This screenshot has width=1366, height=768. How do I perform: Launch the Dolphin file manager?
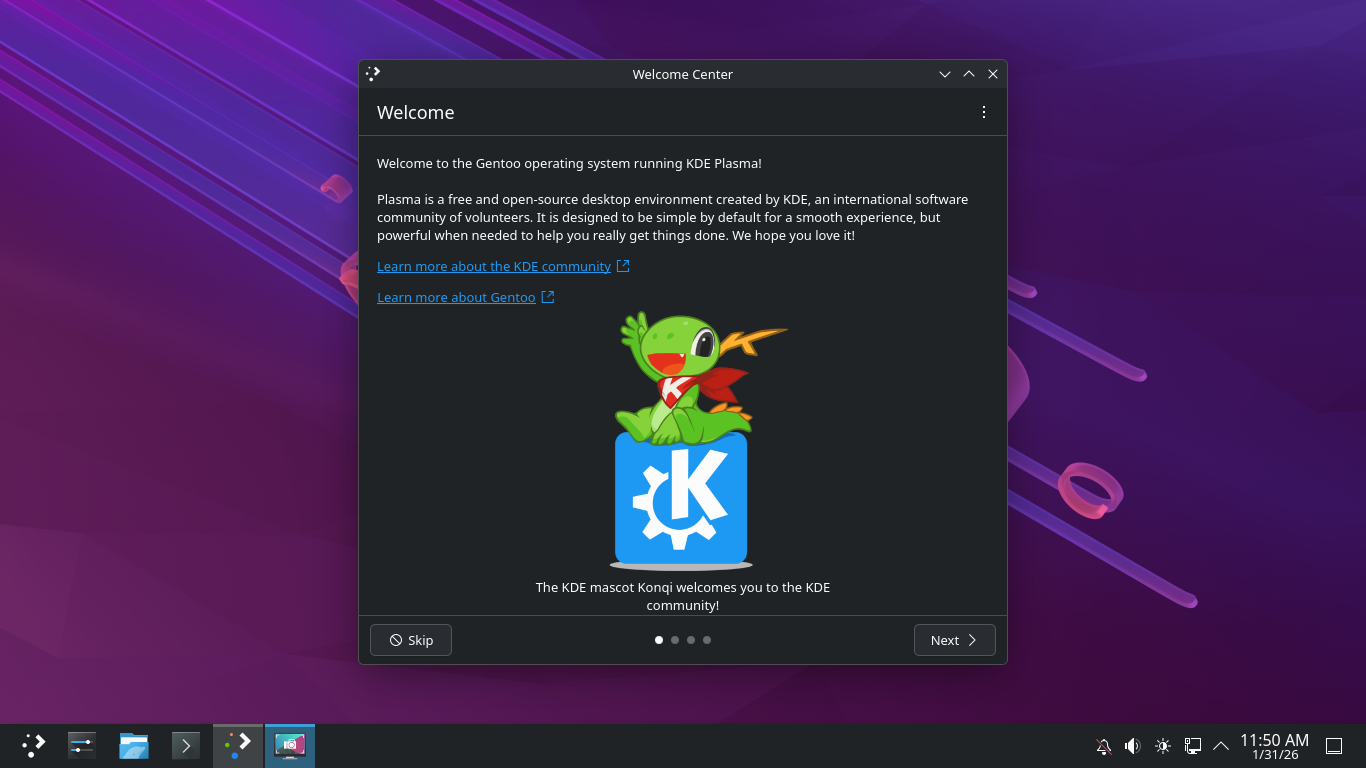(x=134, y=745)
